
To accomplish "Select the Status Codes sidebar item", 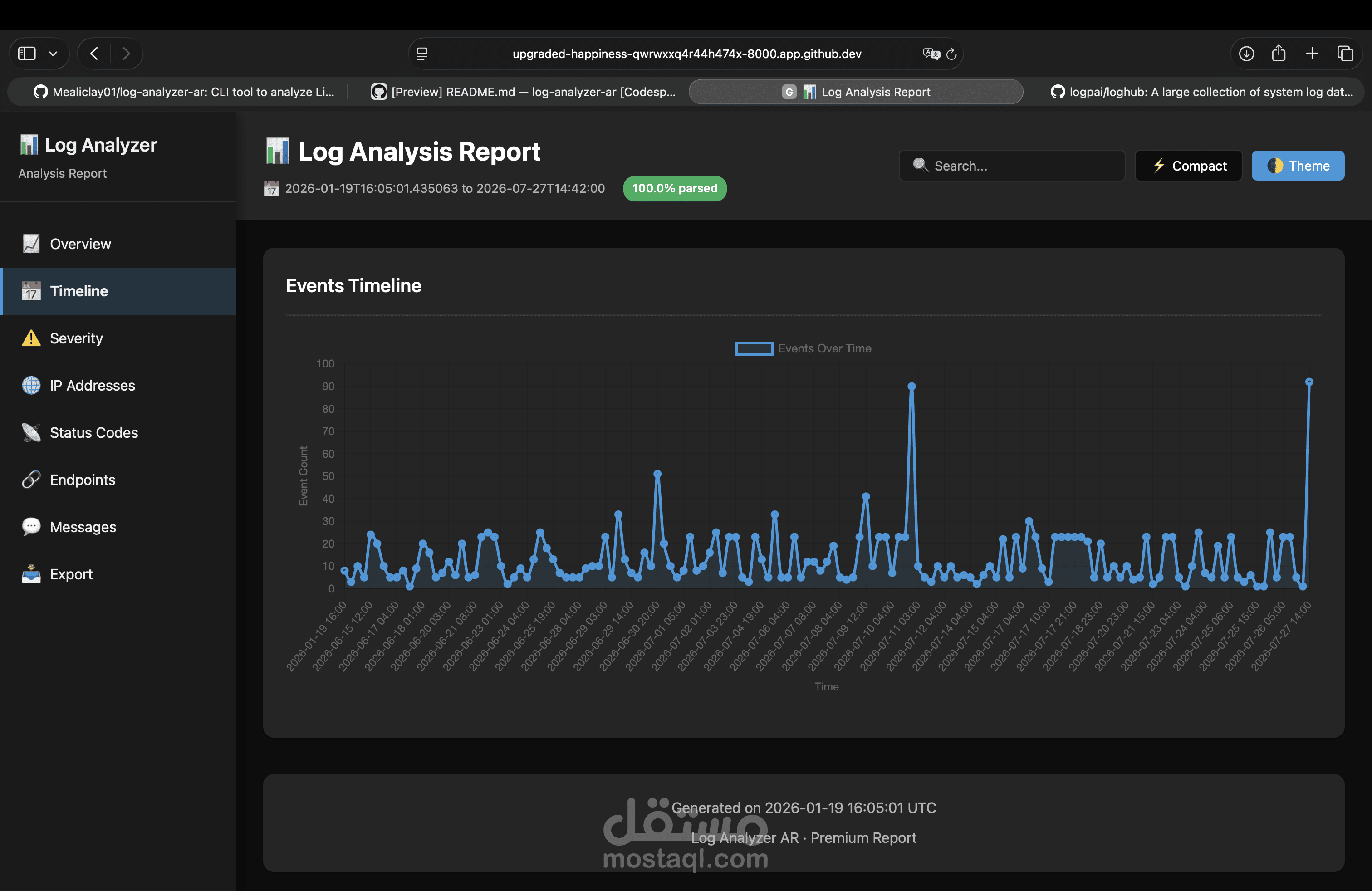I will click(x=93, y=433).
